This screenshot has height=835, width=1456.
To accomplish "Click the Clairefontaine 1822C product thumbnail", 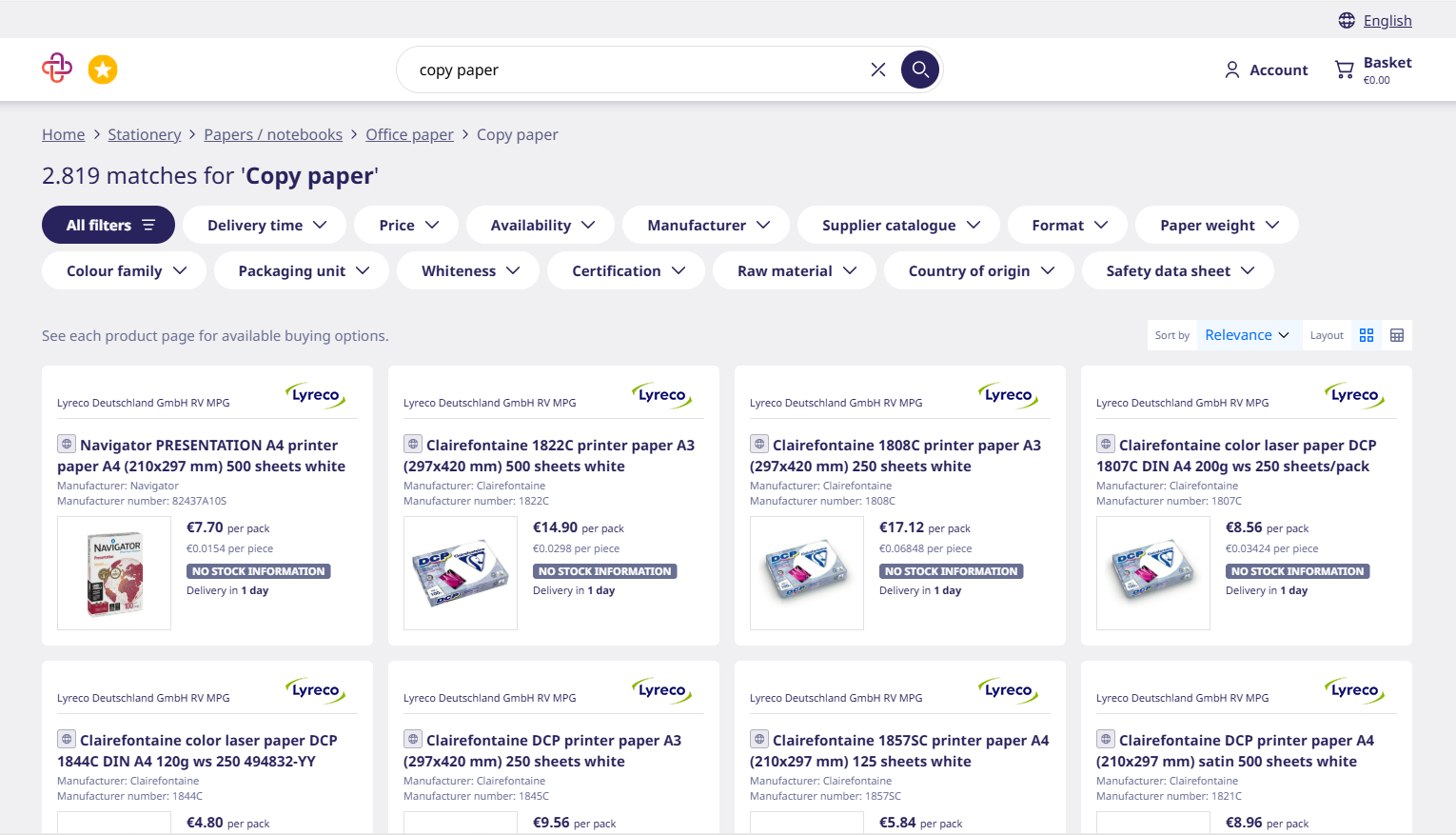I will (461, 573).
